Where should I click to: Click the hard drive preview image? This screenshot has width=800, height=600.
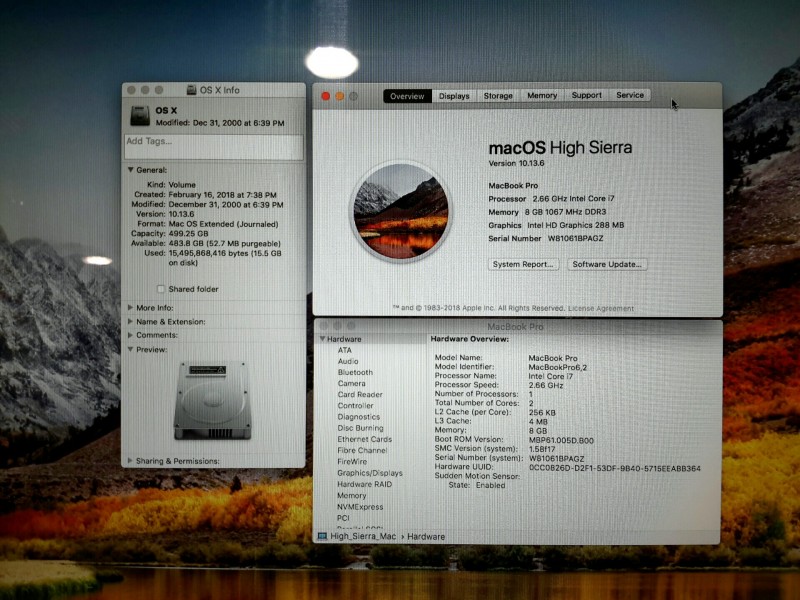click(213, 401)
